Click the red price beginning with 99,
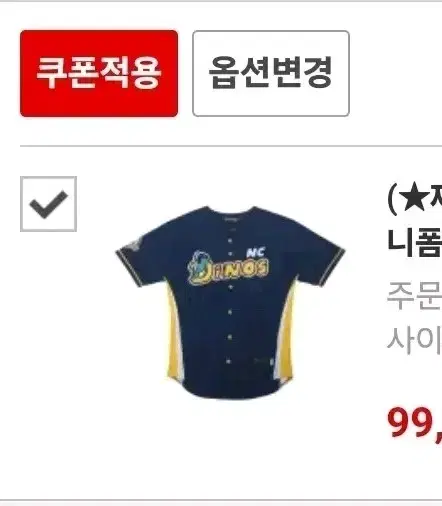The image size is (442, 506). tap(415, 424)
